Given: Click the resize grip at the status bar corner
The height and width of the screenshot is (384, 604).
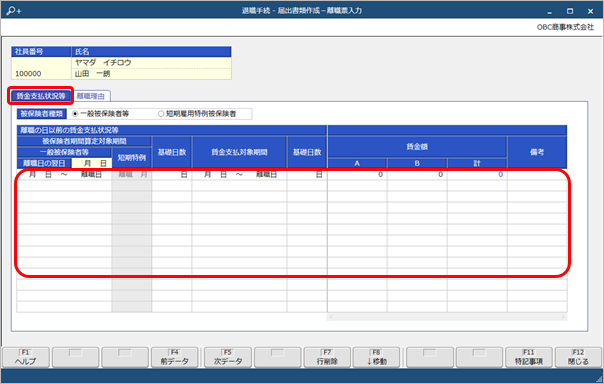Looking at the screenshot, I should 599,379.
